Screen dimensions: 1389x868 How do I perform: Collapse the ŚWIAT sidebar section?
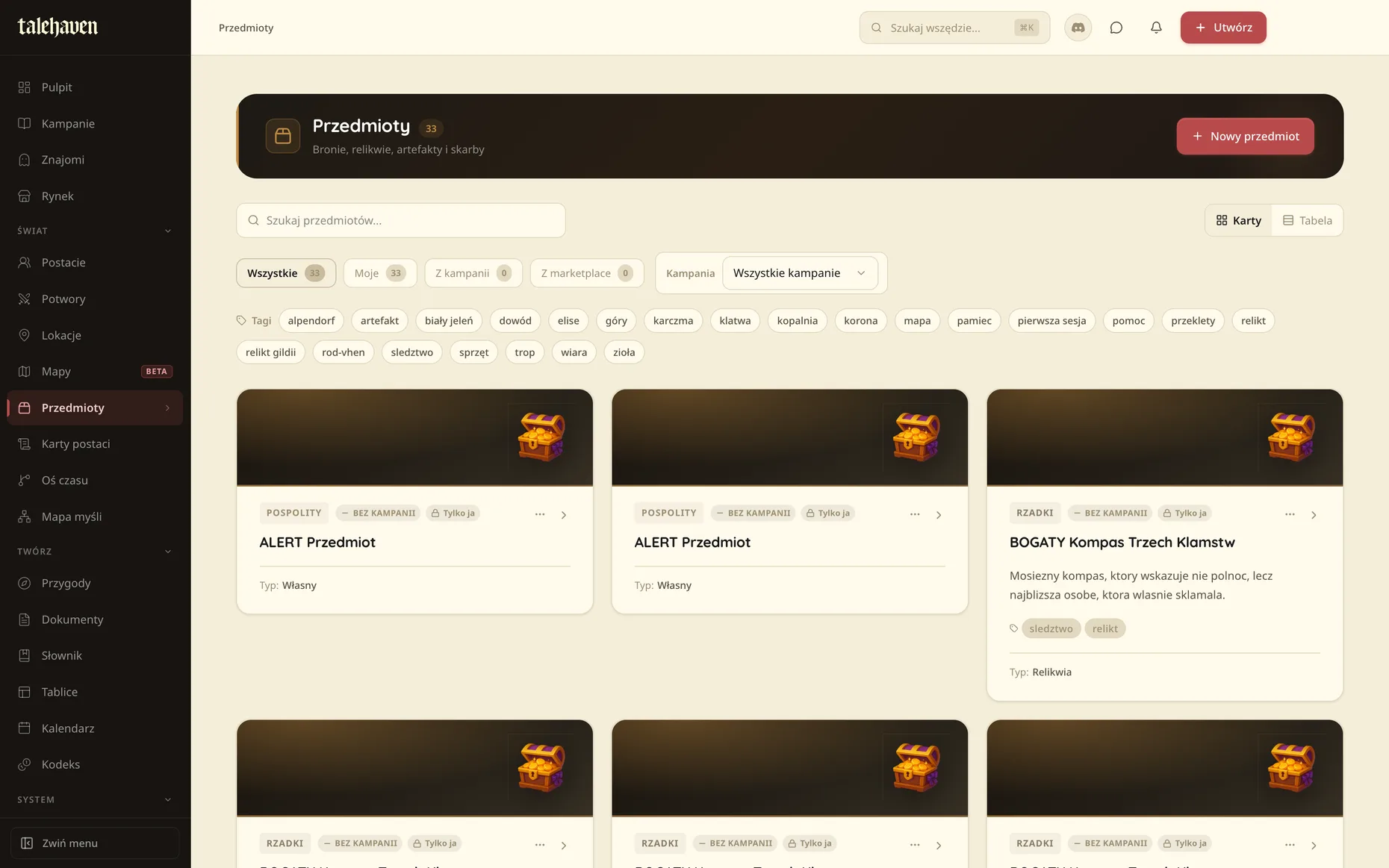coord(168,231)
